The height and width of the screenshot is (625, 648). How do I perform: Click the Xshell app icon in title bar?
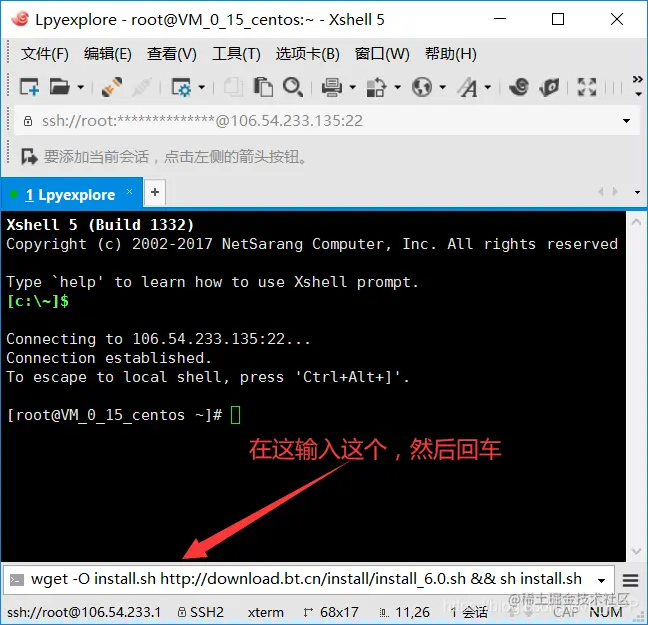20,19
